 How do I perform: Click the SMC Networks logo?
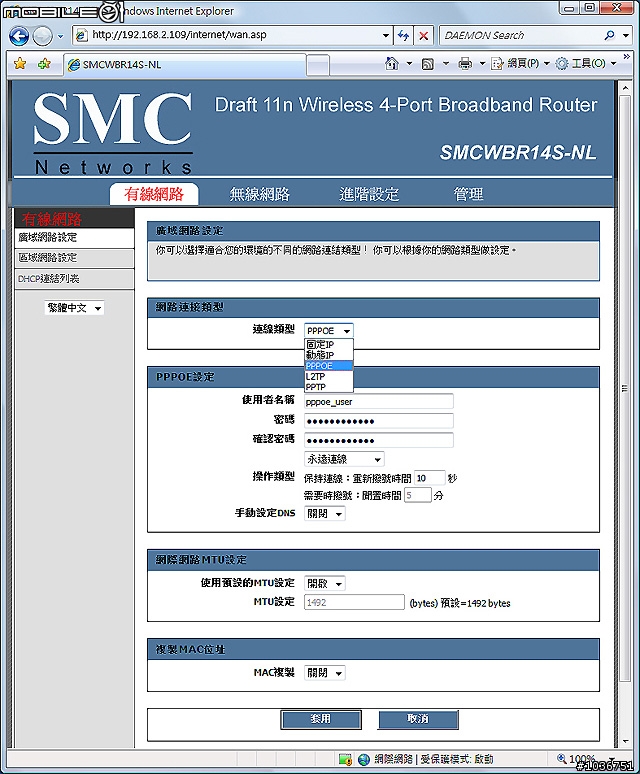113,133
